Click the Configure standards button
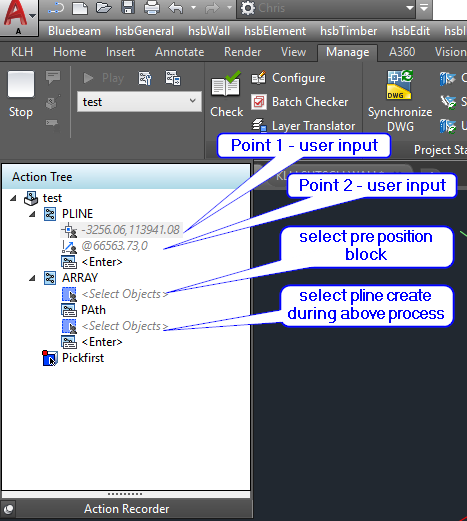Viewport: 467px width, 521px height. click(288, 78)
